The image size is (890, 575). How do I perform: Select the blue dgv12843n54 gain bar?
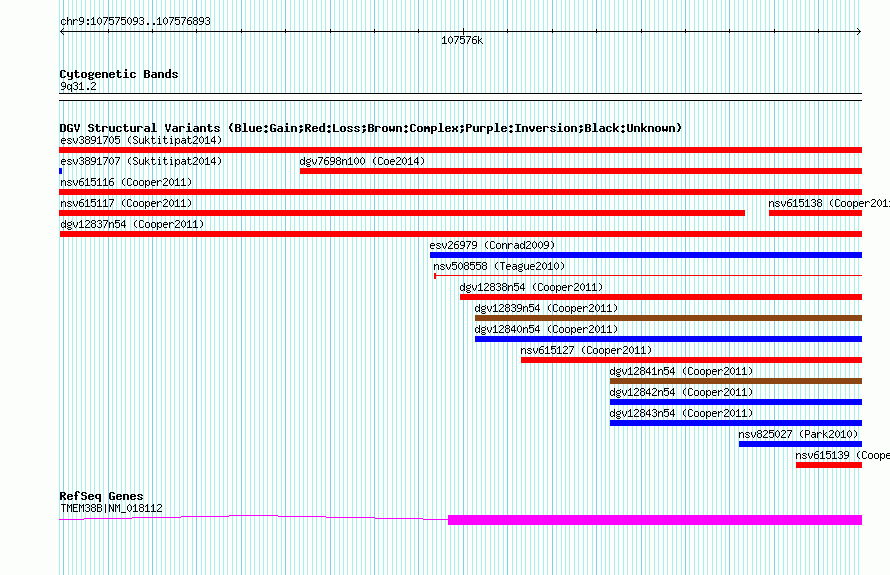(736, 423)
